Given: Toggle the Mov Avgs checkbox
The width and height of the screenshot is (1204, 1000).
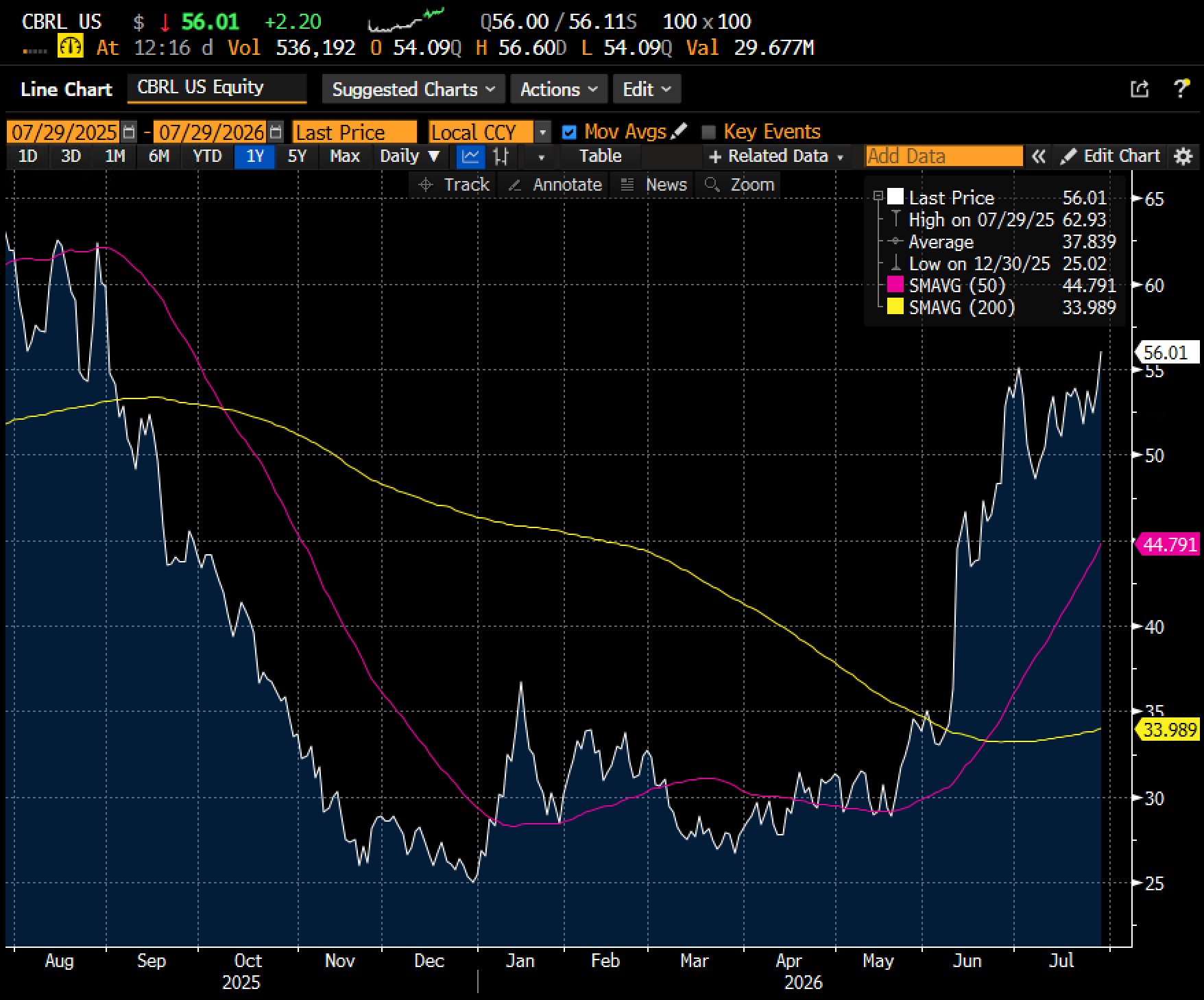Looking at the screenshot, I should click(569, 132).
